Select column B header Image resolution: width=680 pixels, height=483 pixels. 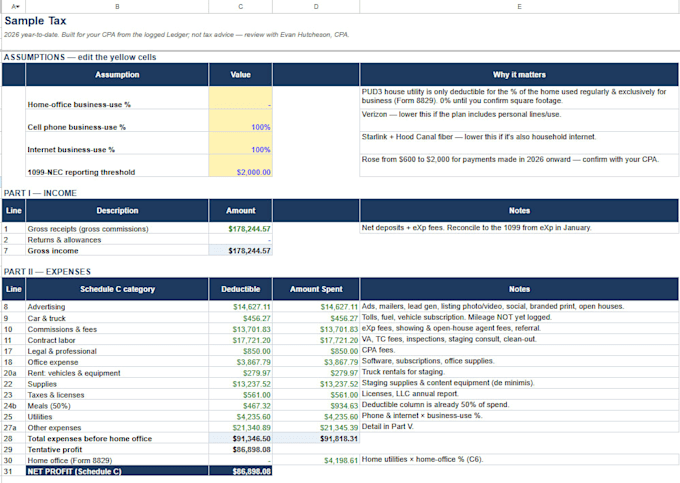(117, 7)
